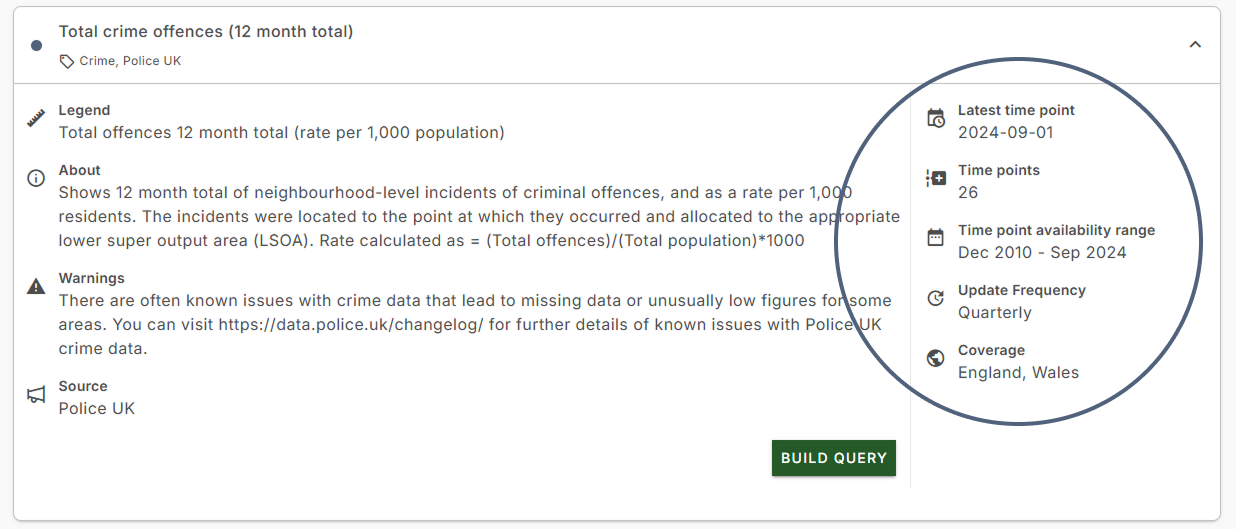Viewport: 1236px width, 529px height.
Task: Click the warning triangle icon
Action: (36, 287)
